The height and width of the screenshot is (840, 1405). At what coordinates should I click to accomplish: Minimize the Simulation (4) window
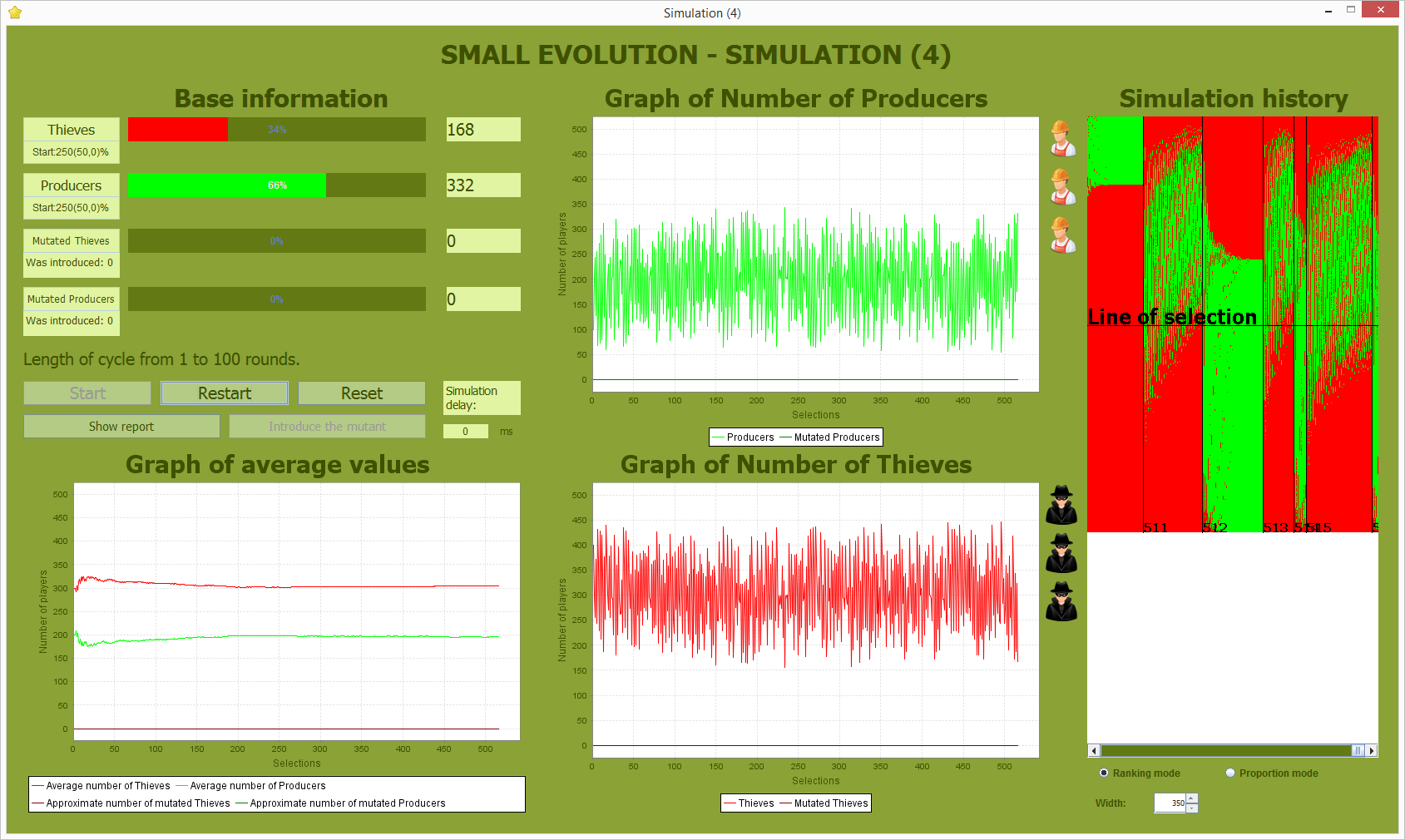point(1328,11)
